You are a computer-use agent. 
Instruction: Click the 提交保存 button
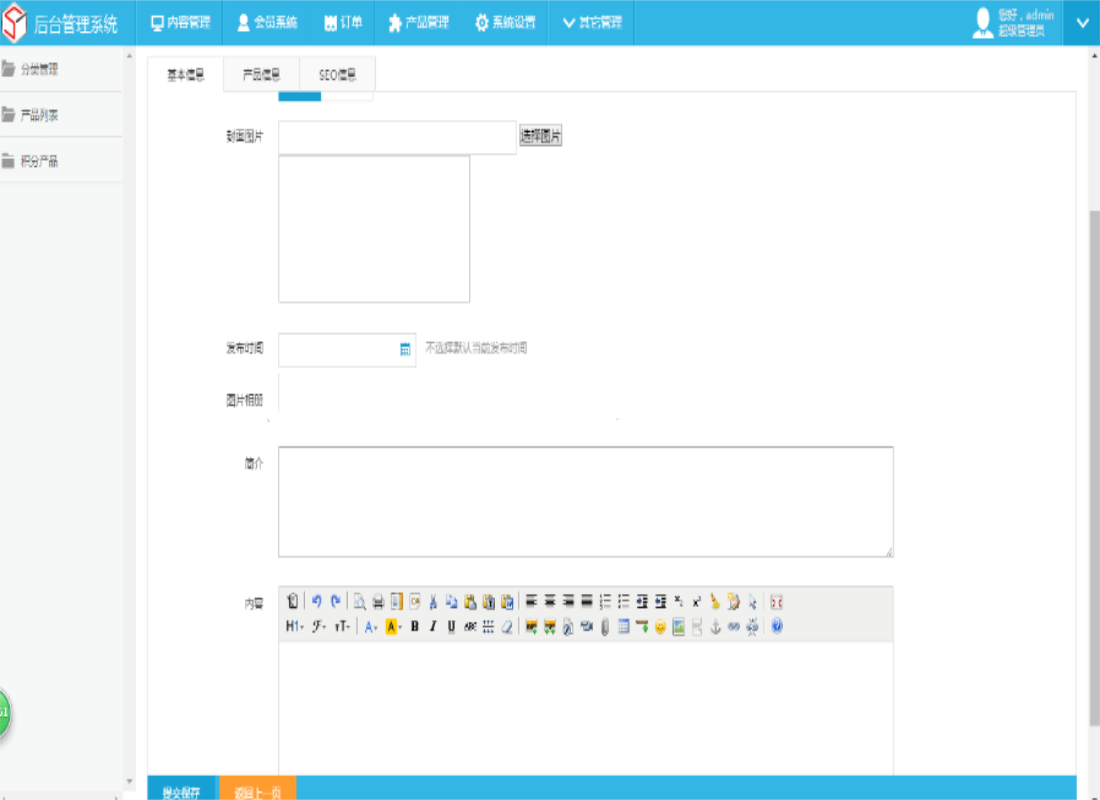[x=181, y=792]
